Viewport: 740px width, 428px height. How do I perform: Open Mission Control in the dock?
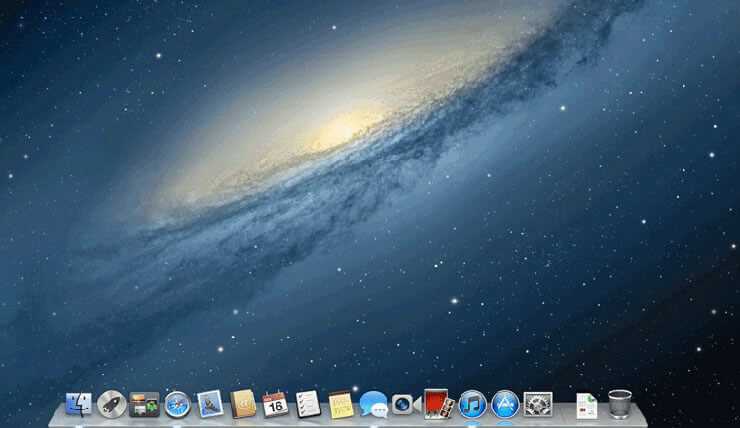pos(144,405)
